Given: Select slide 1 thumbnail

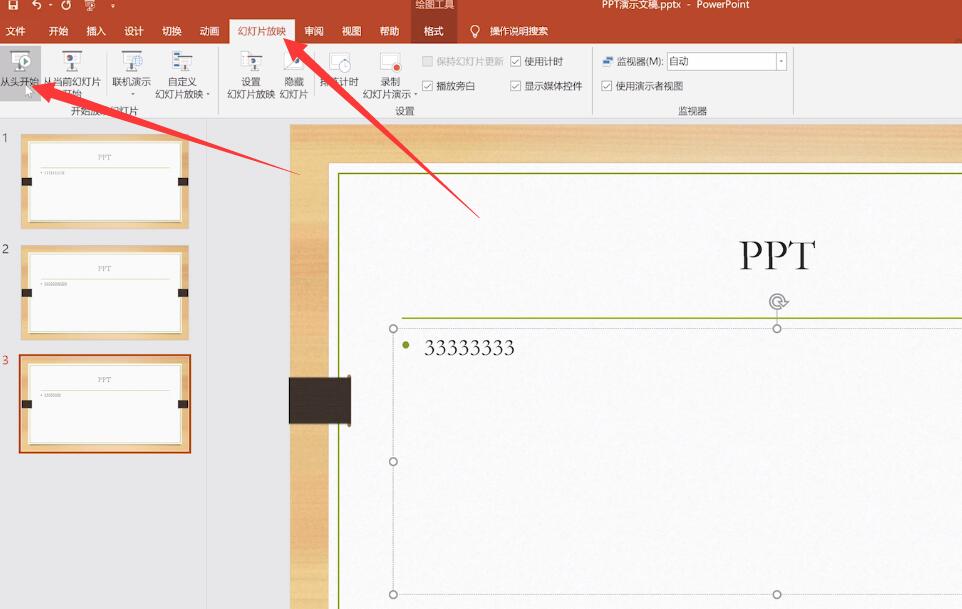Looking at the screenshot, I should pos(104,182).
